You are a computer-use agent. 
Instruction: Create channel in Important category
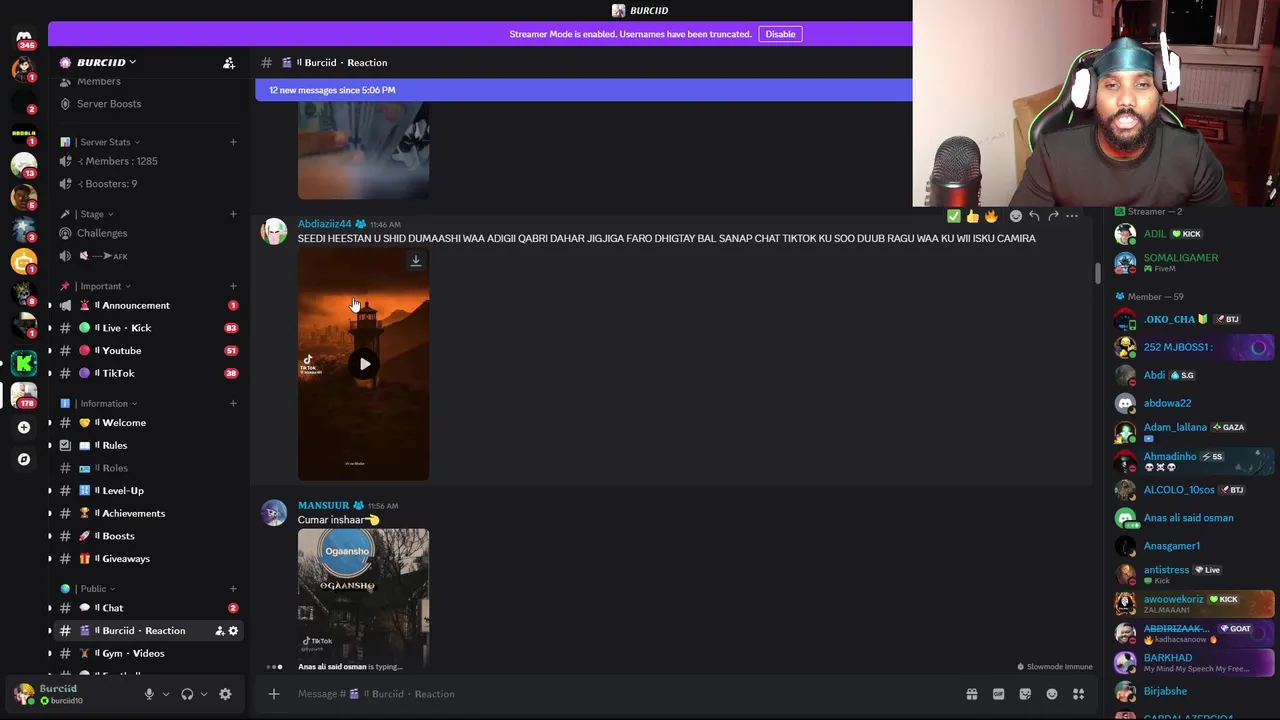click(x=233, y=286)
